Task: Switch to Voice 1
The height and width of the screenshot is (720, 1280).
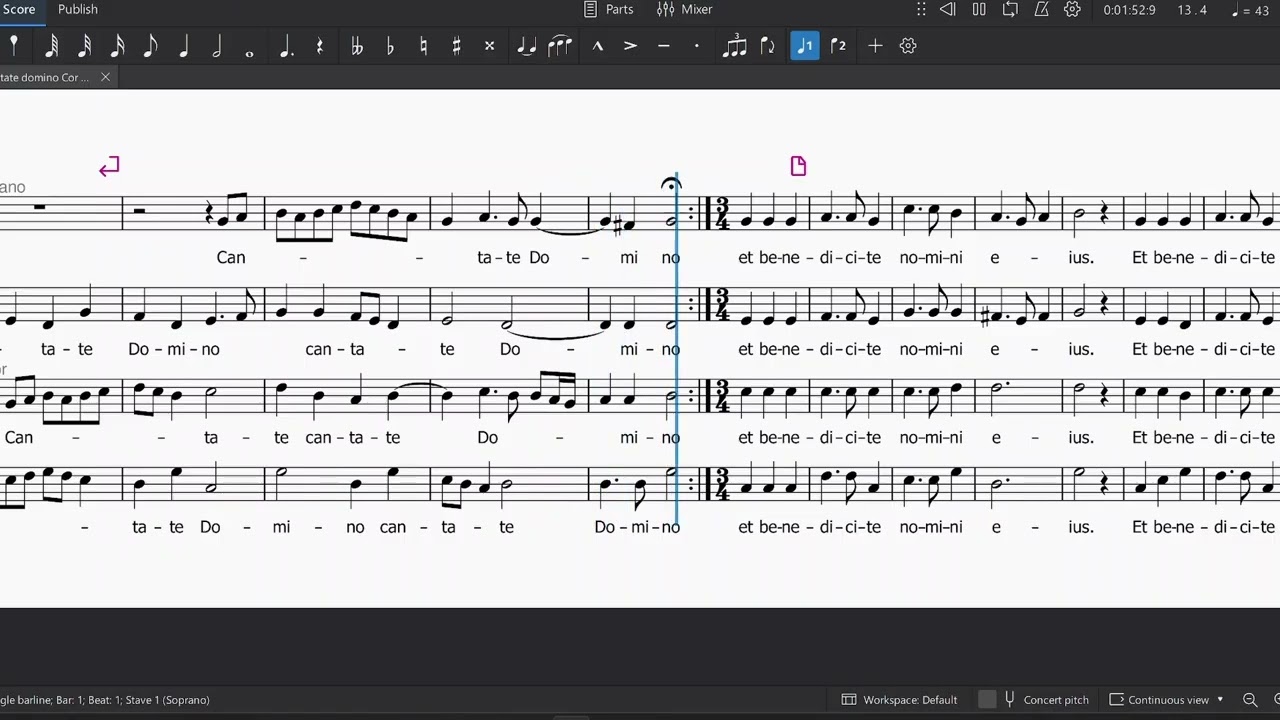Action: (x=805, y=45)
